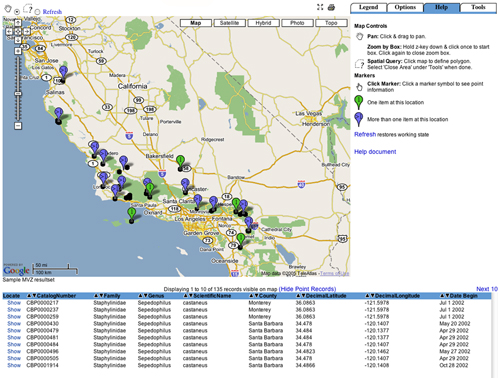Click Show for record CBP0000430
This screenshot has height=378, width=500.
tap(14, 324)
